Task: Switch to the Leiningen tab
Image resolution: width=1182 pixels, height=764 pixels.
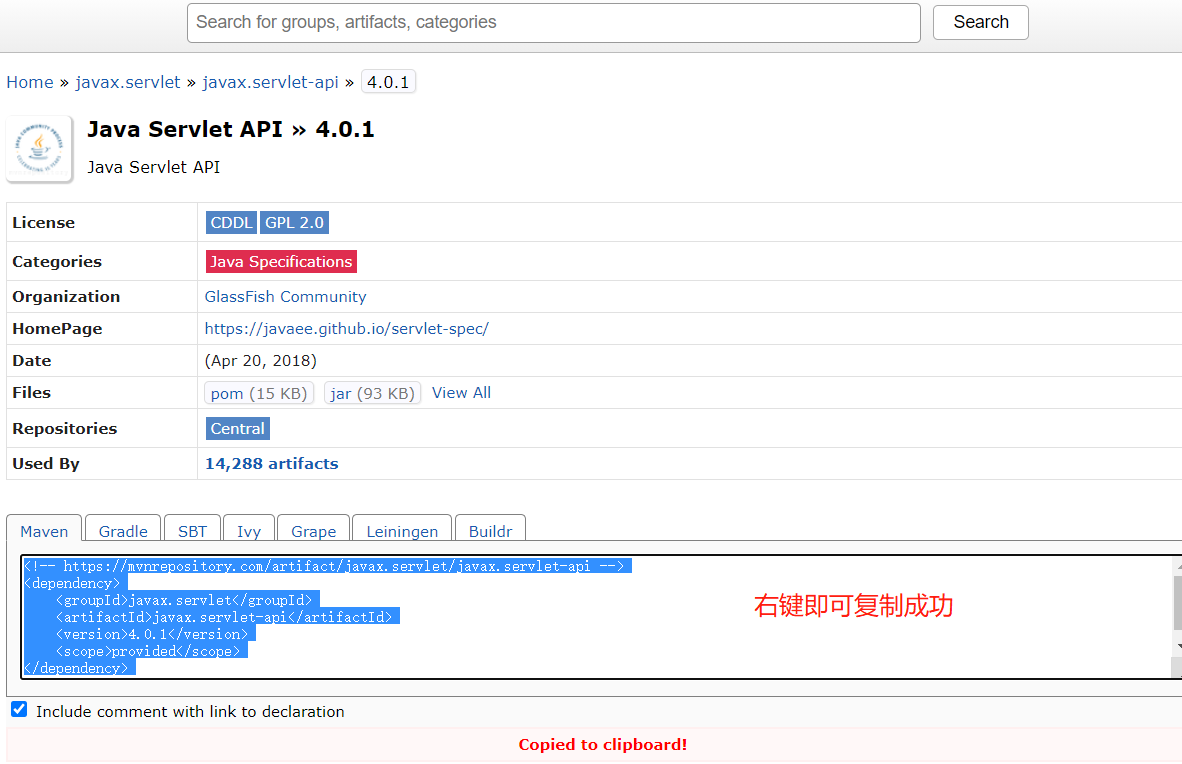Action: pyautogui.click(x=402, y=529)
